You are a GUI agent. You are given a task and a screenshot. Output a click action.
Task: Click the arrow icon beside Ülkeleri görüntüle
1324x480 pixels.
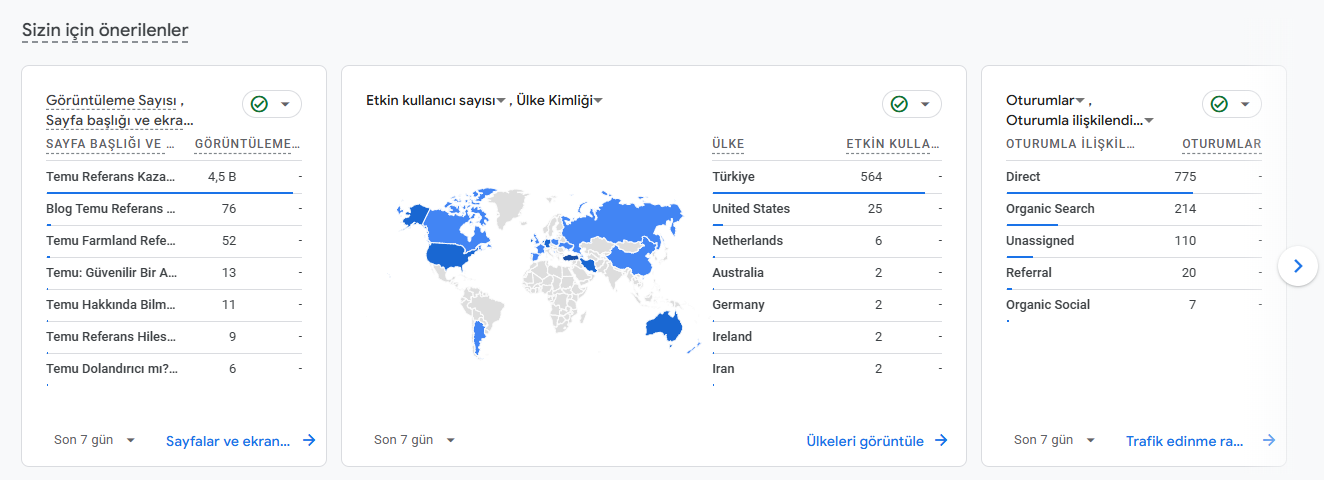[941, 440]
